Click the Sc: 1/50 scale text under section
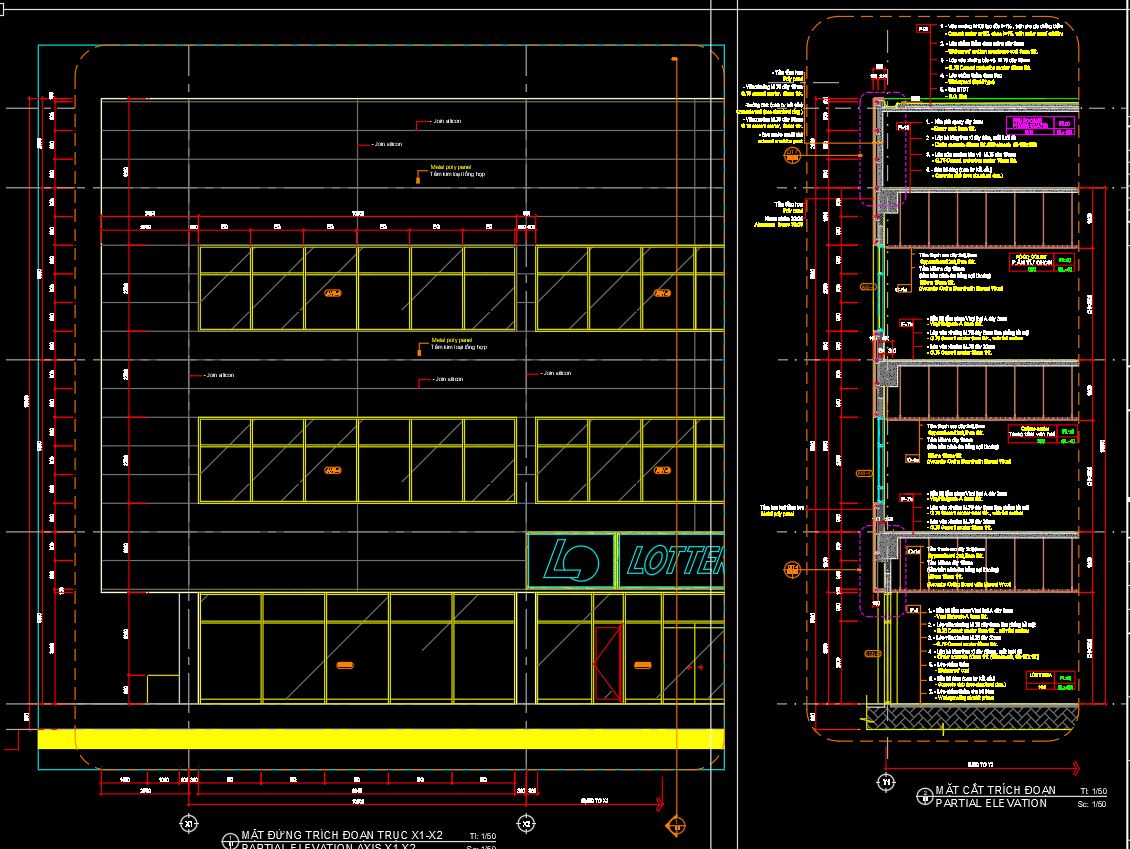 [x=1091, y=803]
